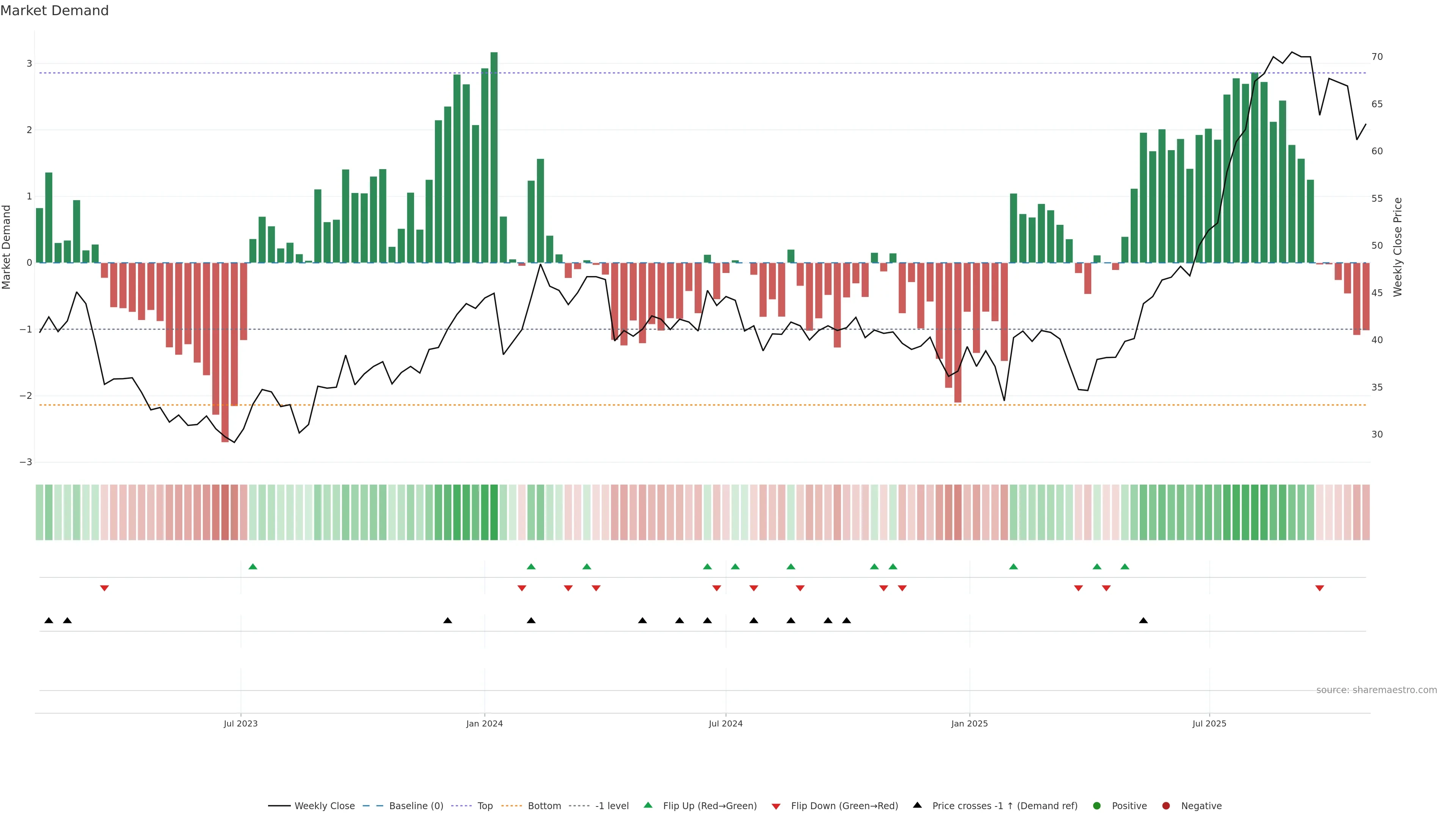1456x819 pixels.
Task: Click the tallest green demand bar near Jan 2024
Action: 494,158
